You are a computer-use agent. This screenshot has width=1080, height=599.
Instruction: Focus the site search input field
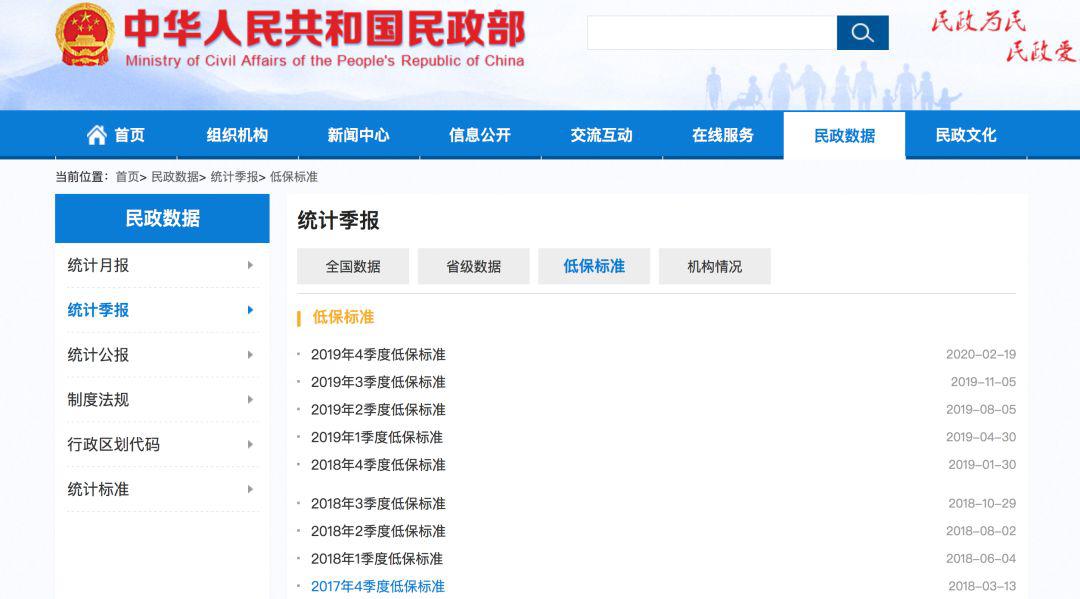click(x=712, y=32)
